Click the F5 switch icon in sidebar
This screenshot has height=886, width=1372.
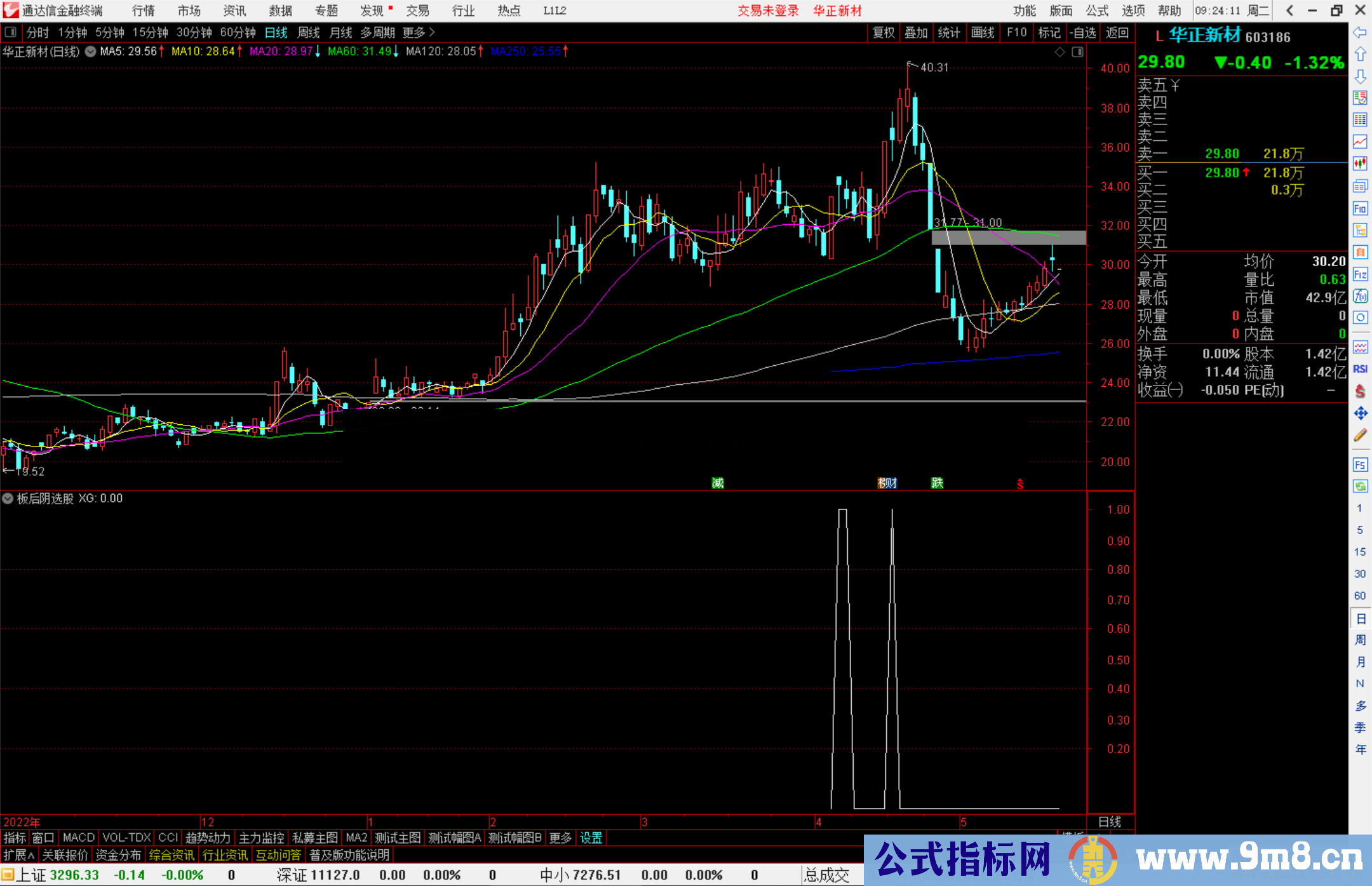coord(1360,465)
